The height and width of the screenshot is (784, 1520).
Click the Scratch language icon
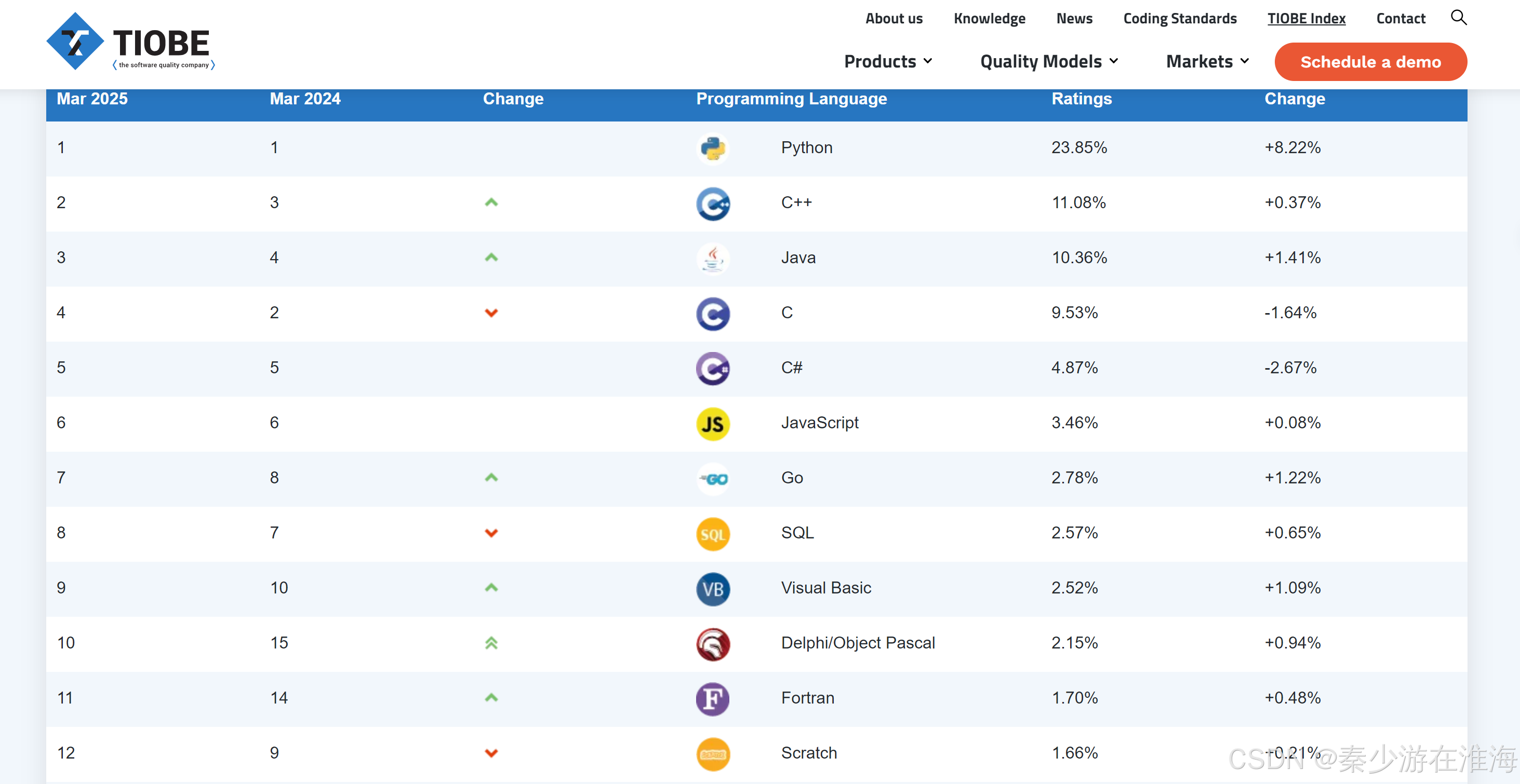click(x=713, y=754)
